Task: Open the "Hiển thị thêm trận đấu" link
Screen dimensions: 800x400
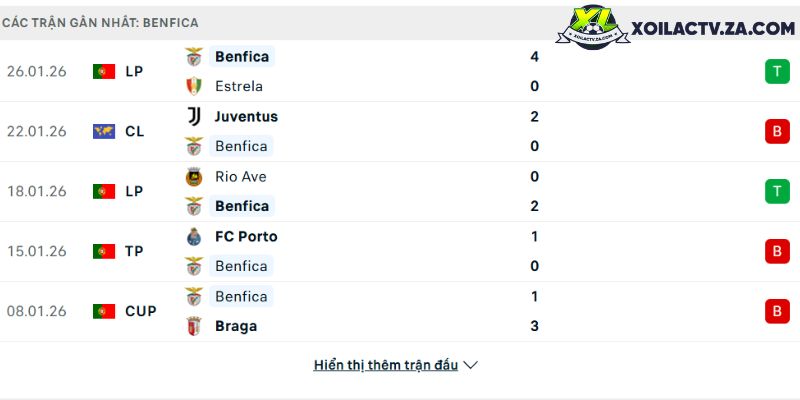Action: tap(385, 365)
